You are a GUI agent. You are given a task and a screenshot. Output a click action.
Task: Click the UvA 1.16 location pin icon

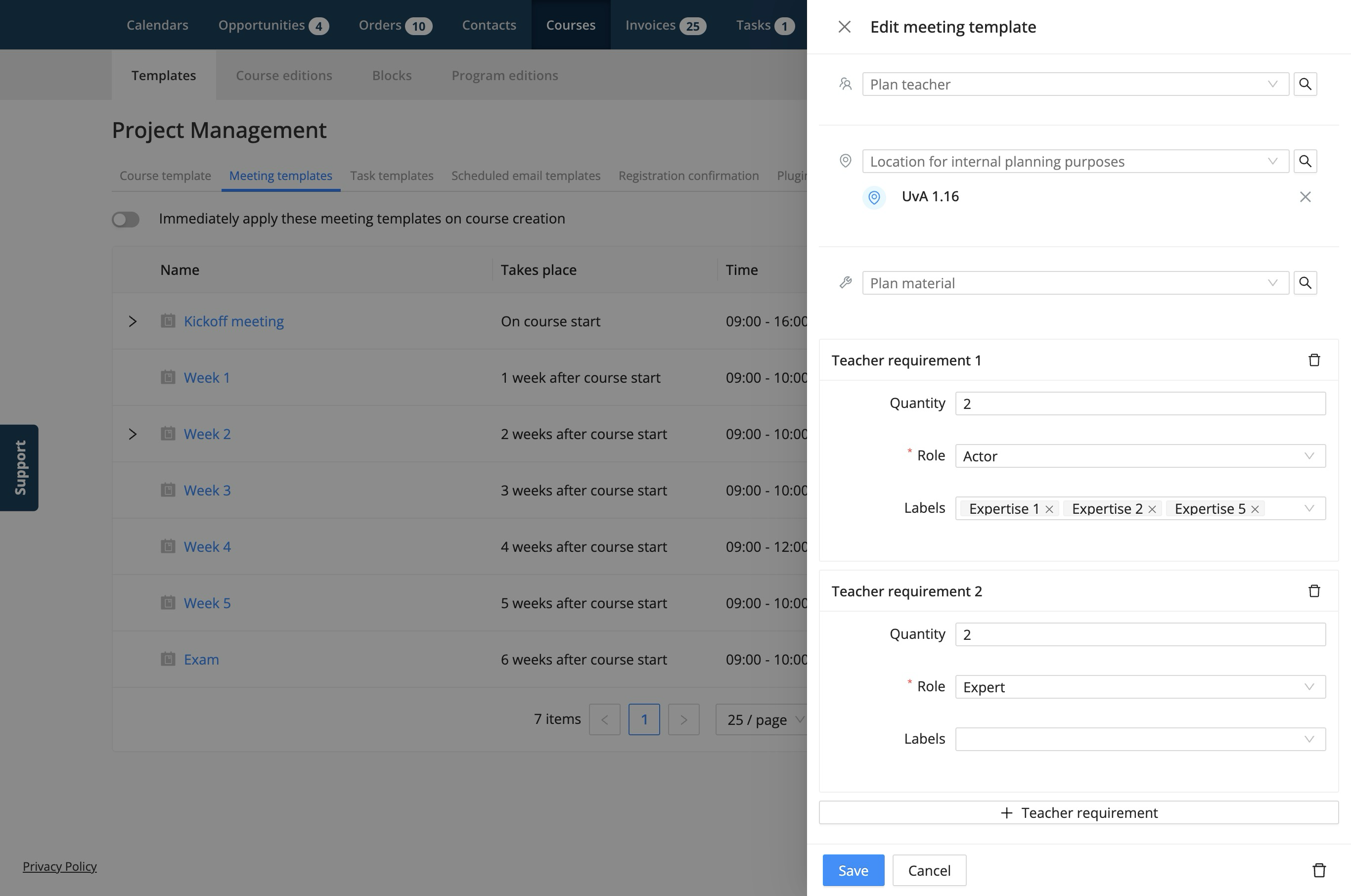(874, 198)
